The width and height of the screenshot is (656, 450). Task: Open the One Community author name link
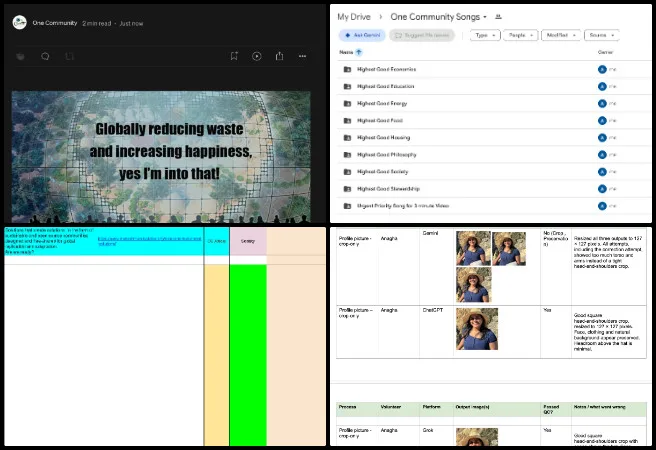55,23
